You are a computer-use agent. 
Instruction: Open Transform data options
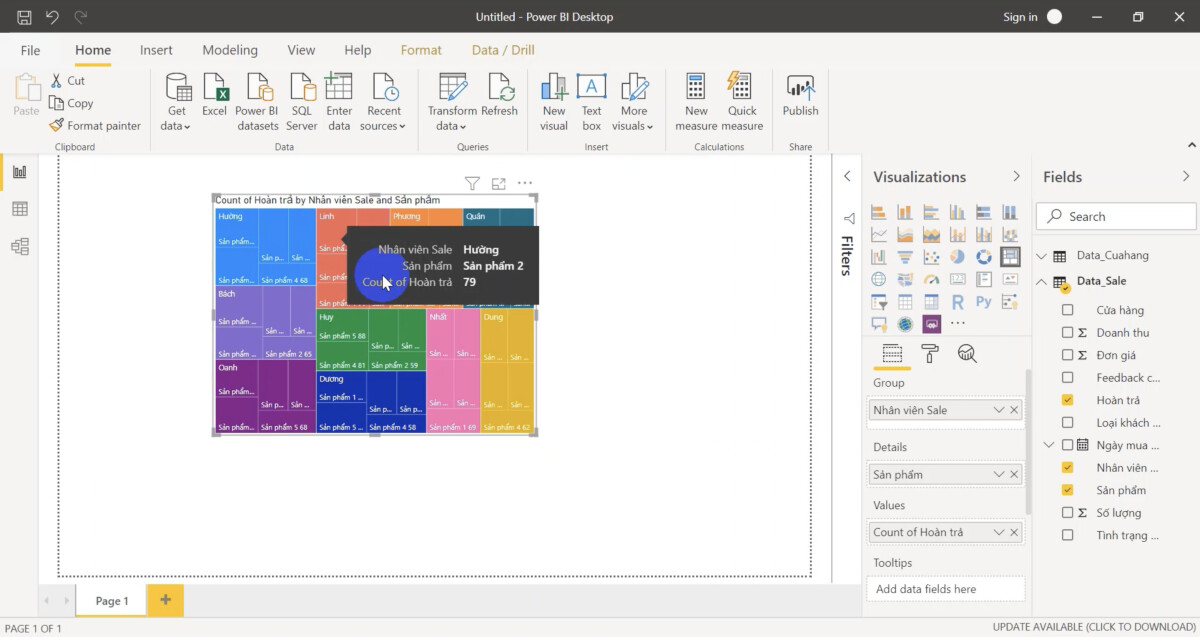(x=451, y=100)
